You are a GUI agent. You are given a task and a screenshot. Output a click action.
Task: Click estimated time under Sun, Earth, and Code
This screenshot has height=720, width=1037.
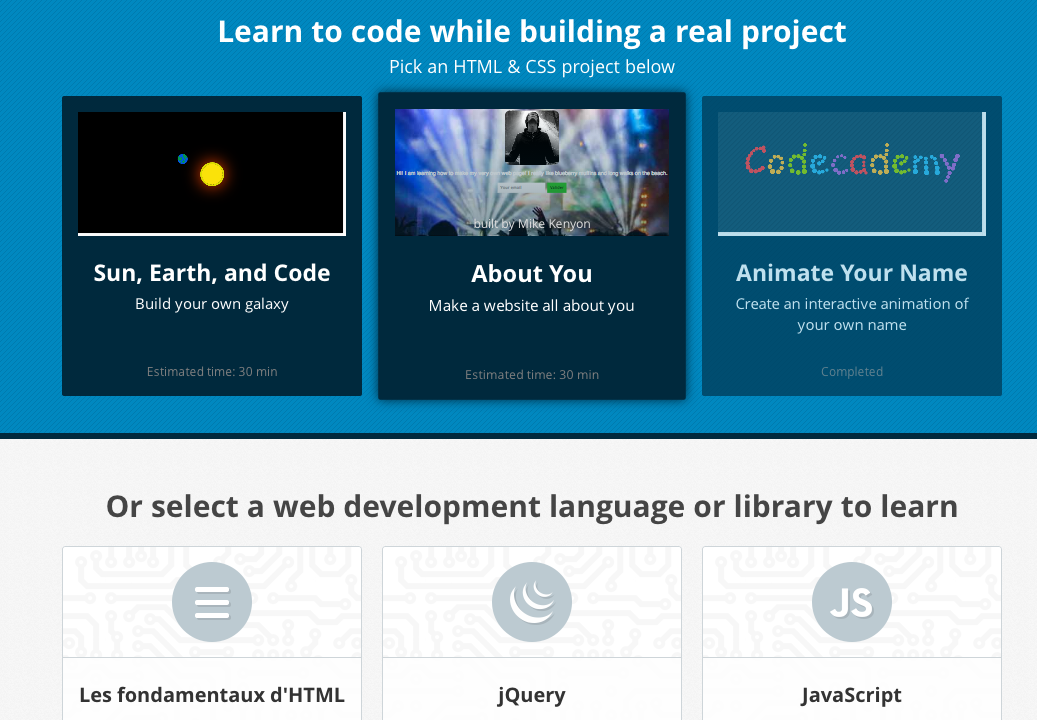click(x=212, y=372)
